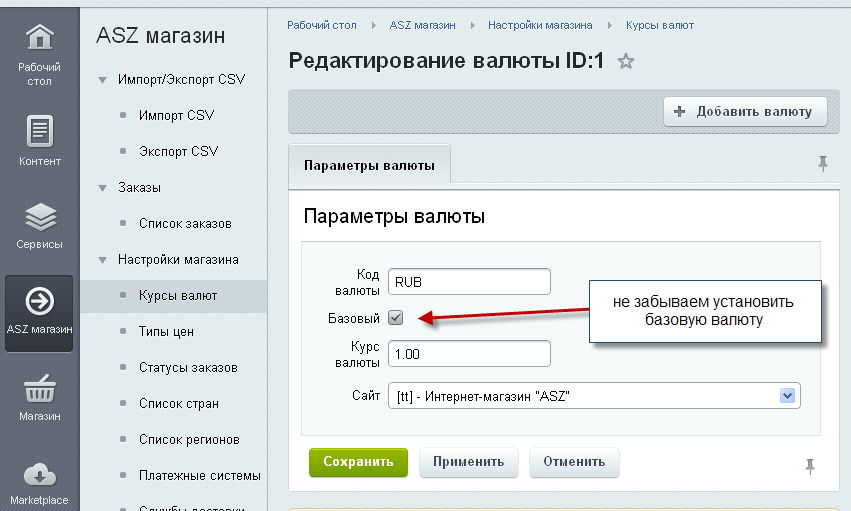
Task: Open the Рабочий стол sidebar section
Action: tap(40, 55)
